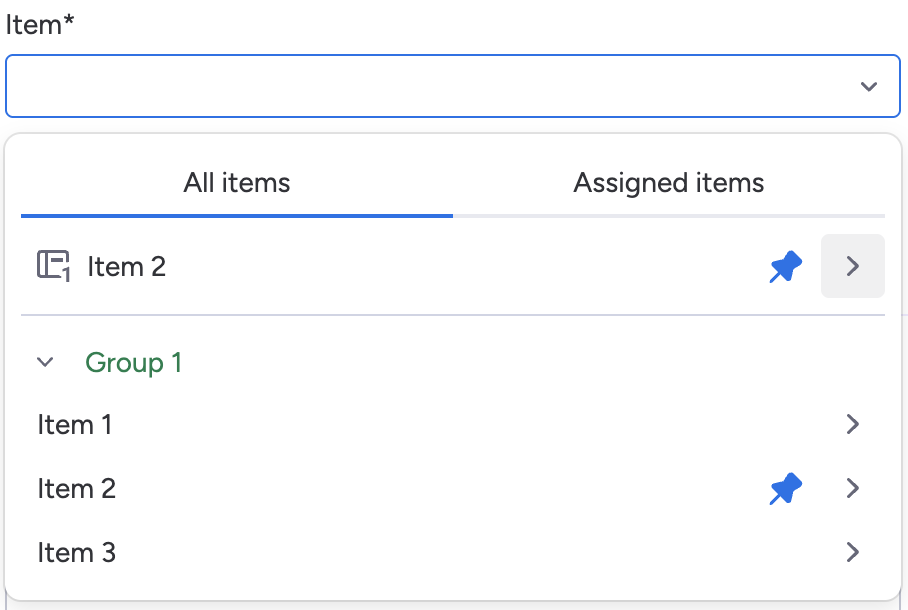The image size is (908, 610).
Task: Choose Item 1 from the list
Action: (75, 425)
